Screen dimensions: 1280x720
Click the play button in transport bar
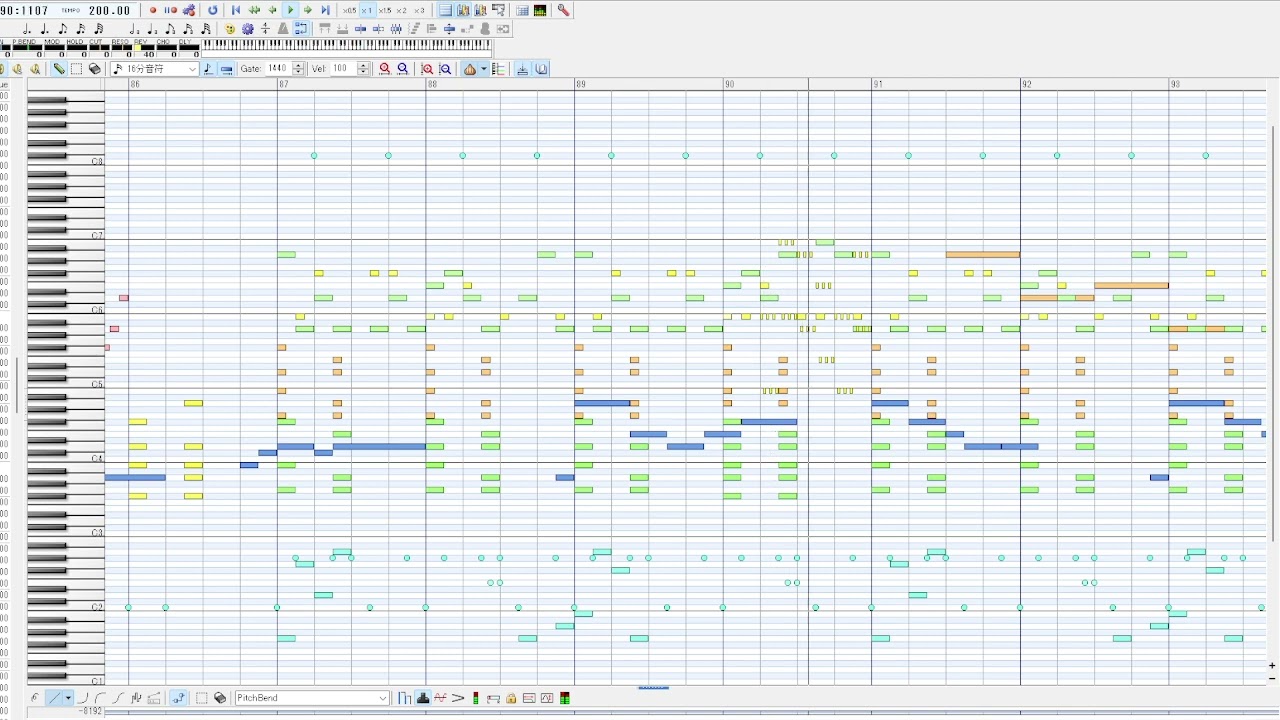pos(290,10)
